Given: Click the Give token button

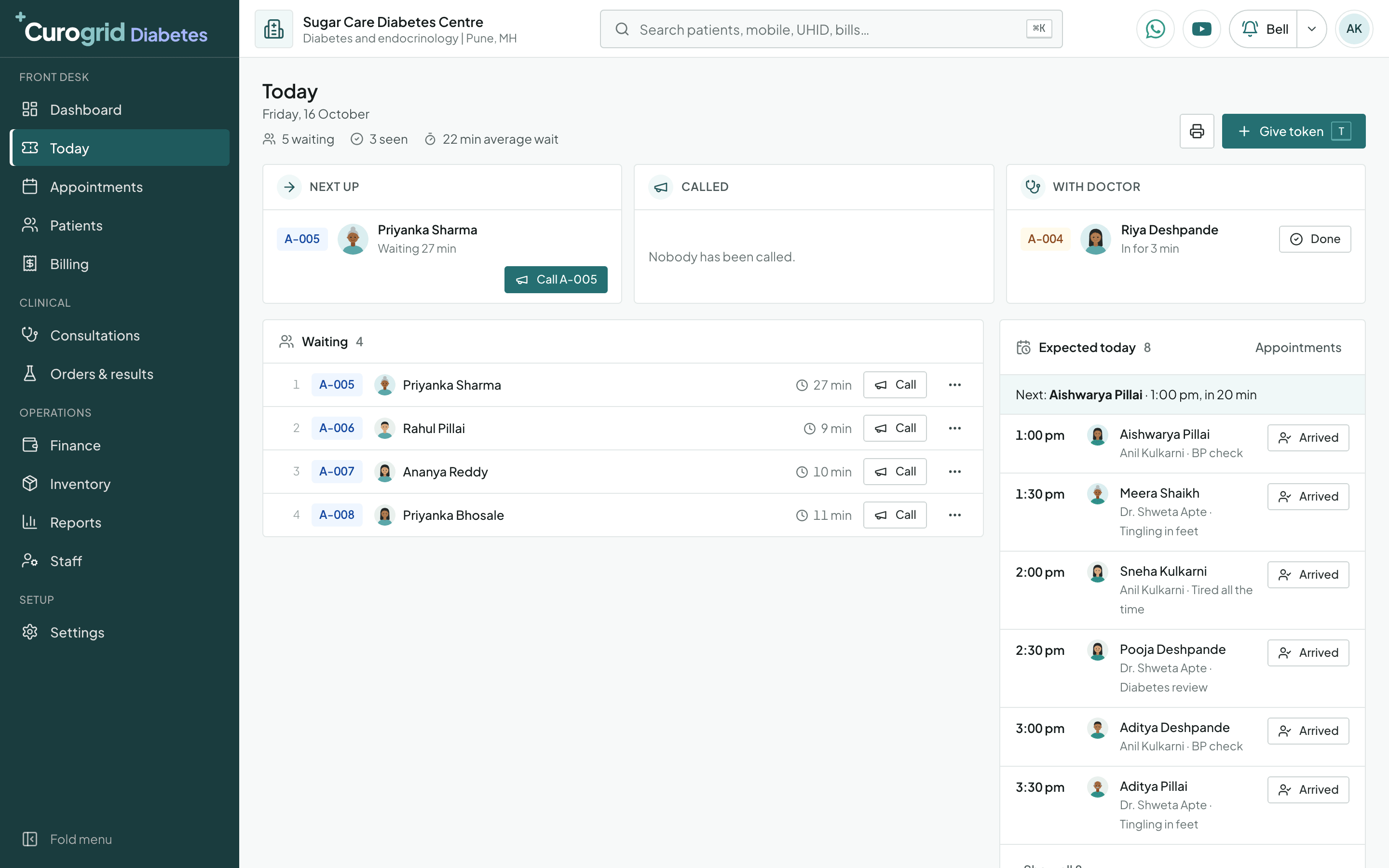Looking at the screenshot, I should click(1294, 132).
